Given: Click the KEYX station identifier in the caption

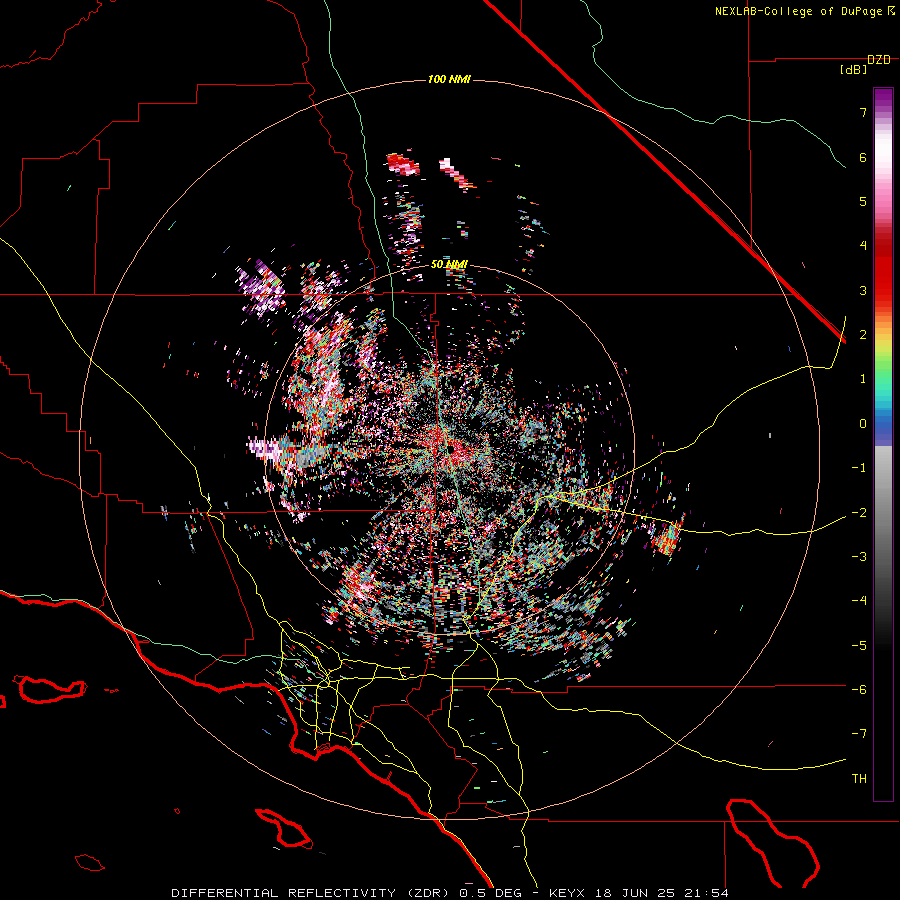Looking at the screenshot, I should 567,893.
